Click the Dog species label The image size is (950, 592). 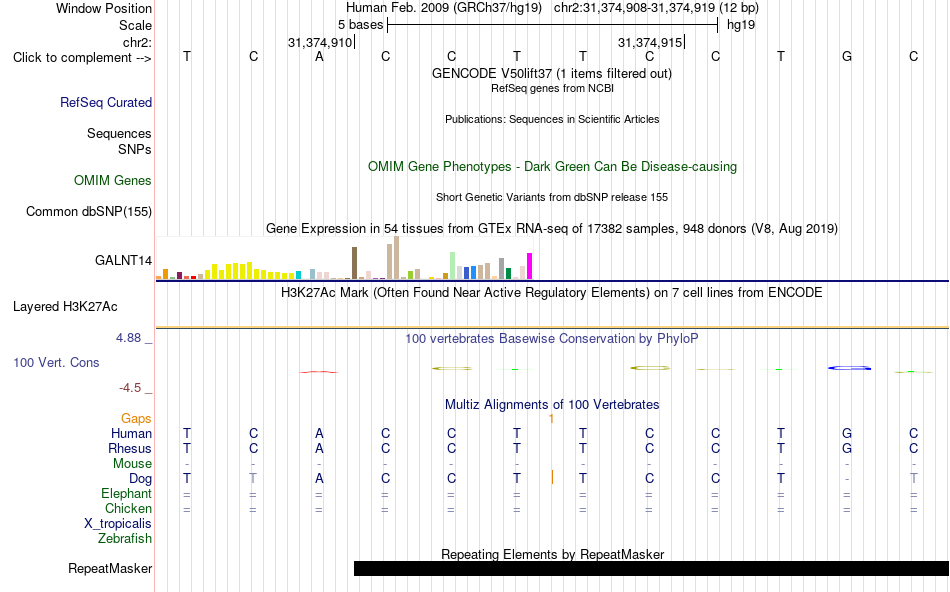[141, 479]
